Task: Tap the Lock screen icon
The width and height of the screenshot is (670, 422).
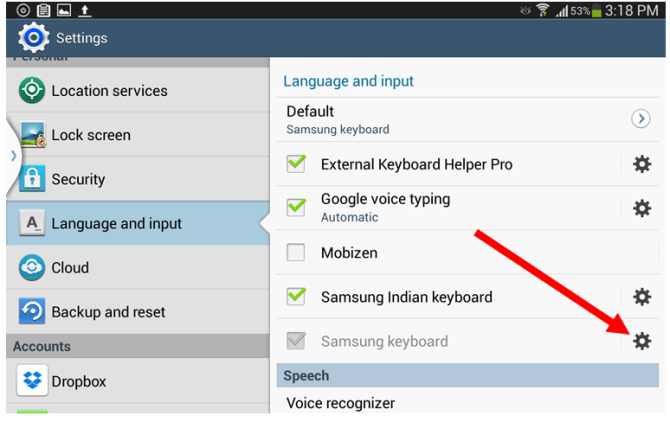Action: (x=32, y=135)
